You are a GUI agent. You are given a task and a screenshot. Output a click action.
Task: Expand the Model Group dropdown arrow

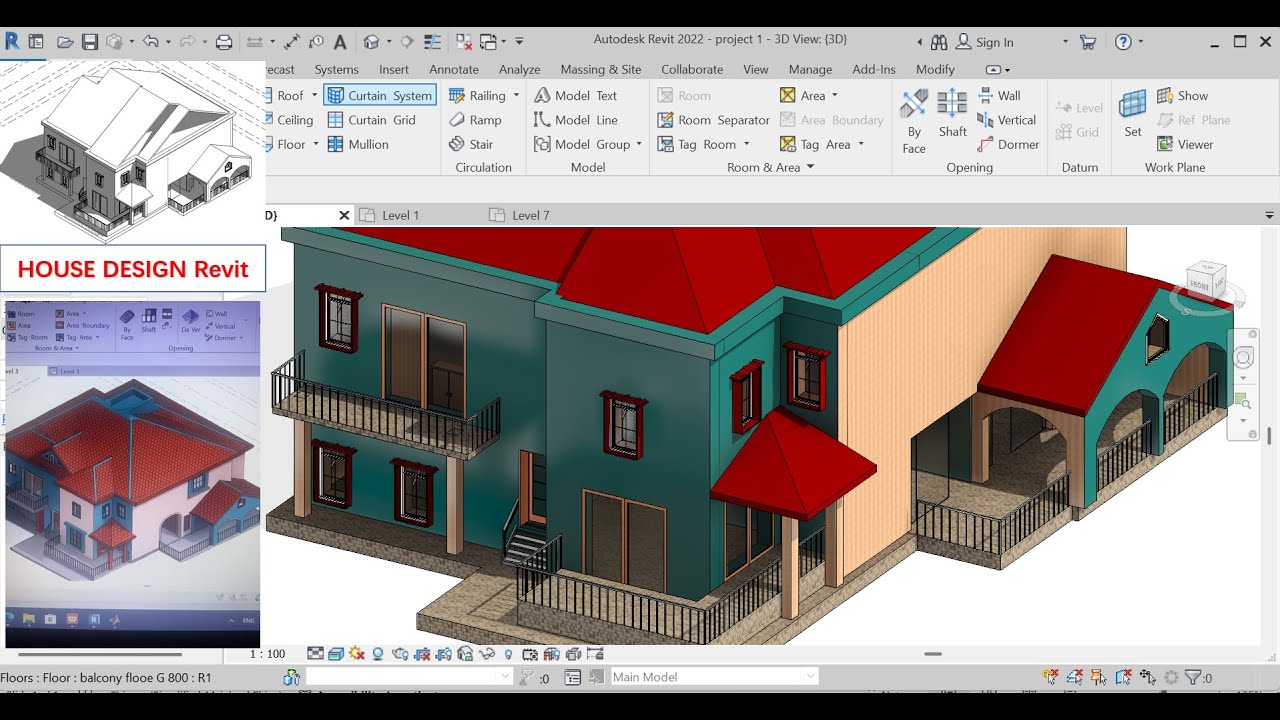(x=640, y=145)
